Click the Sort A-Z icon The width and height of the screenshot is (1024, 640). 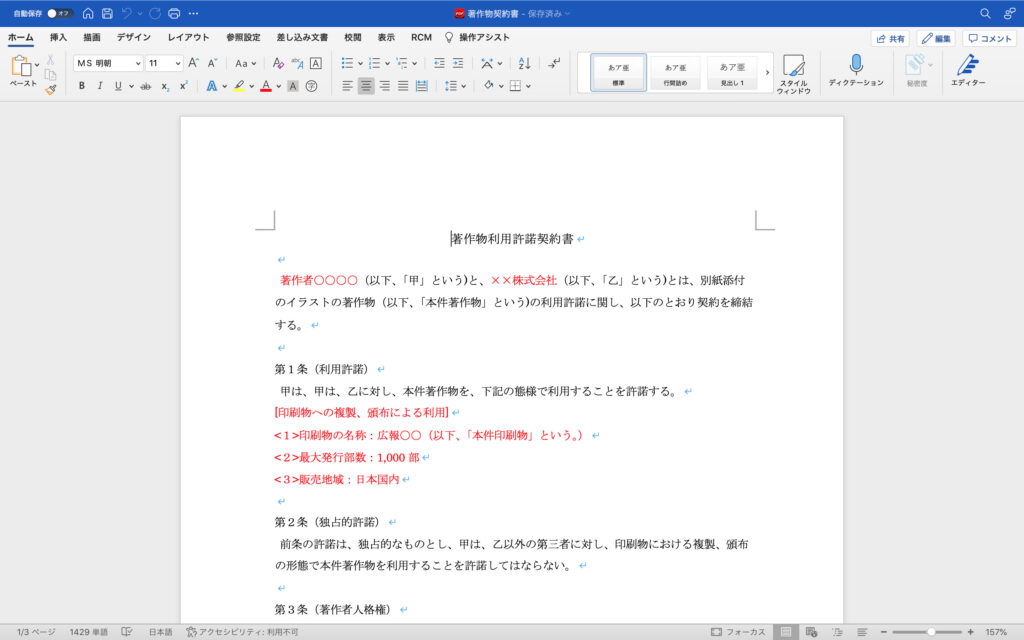coord(524,63)
